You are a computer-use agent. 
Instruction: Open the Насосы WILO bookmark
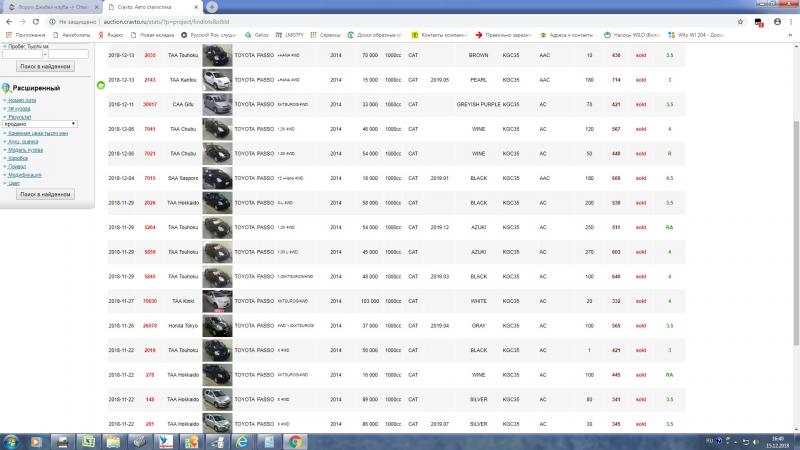click(632, 35)
